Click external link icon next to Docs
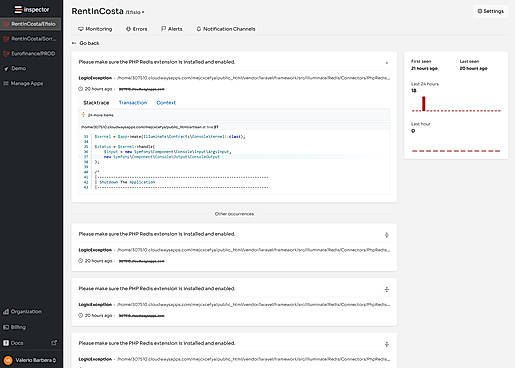Viewport: 515px width, 368px height. click(54, 342)
